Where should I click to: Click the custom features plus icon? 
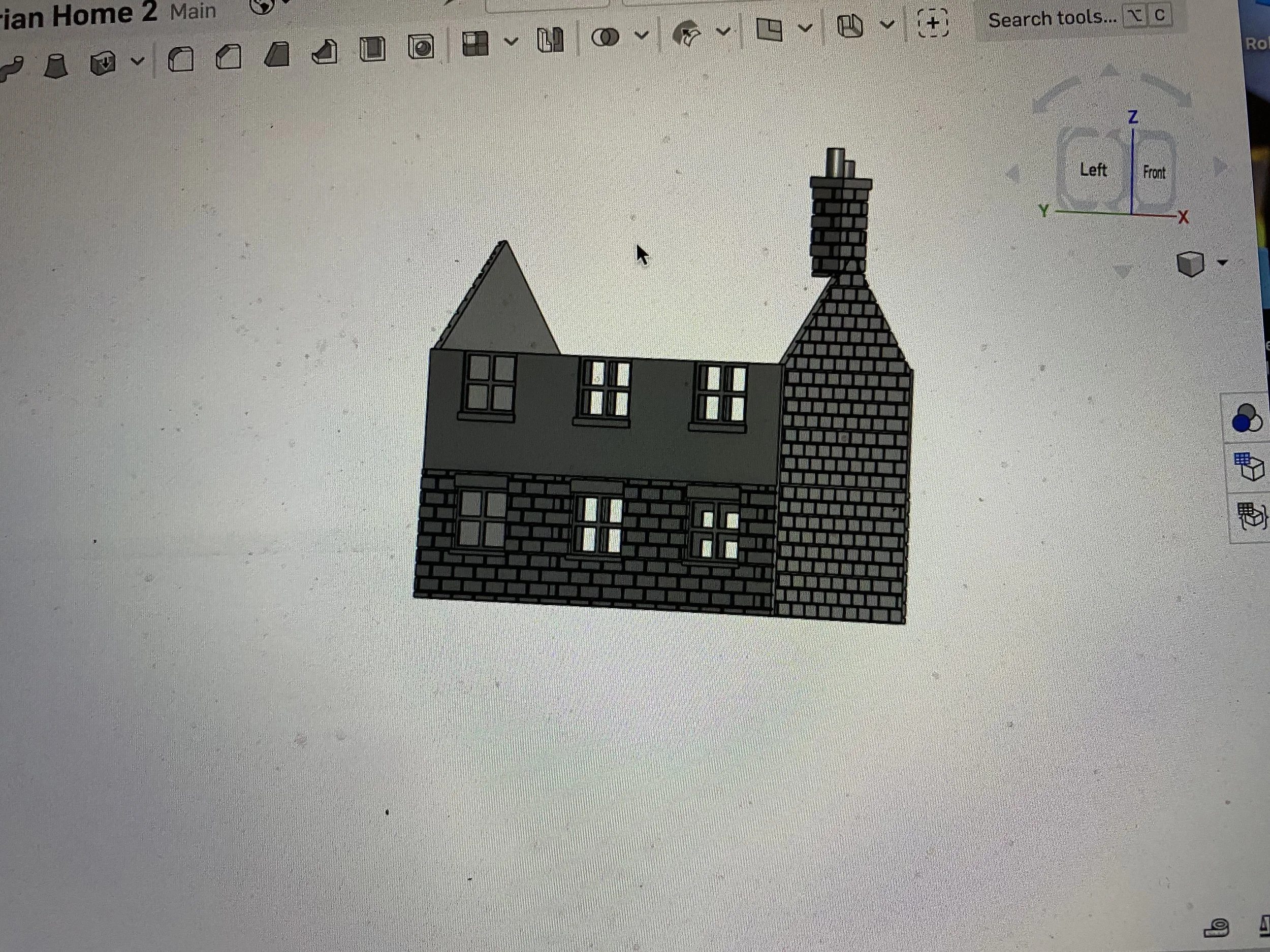point(934,23)
